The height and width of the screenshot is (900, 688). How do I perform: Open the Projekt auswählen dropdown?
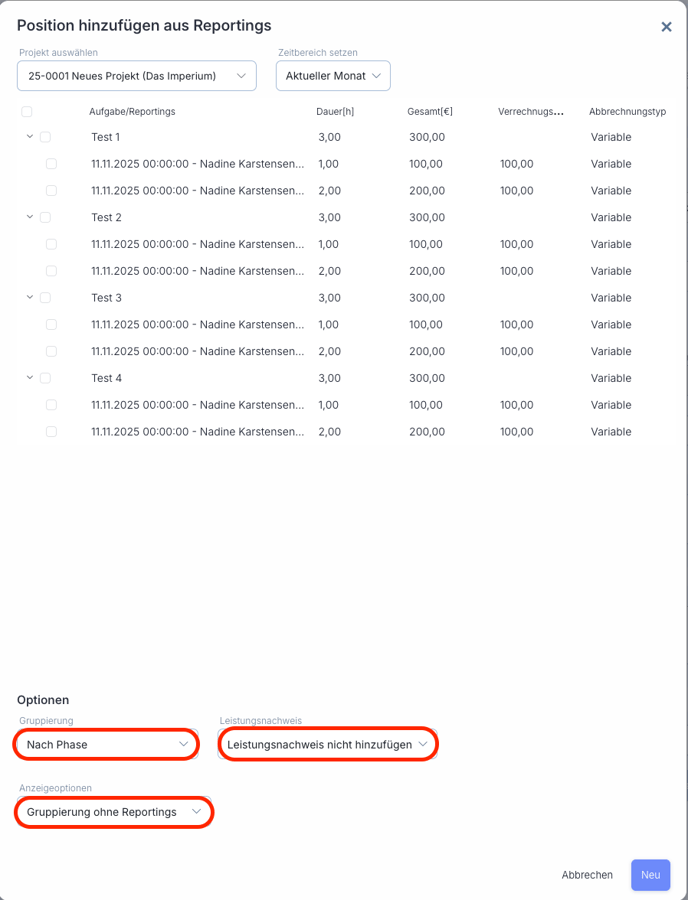point(137,76)
